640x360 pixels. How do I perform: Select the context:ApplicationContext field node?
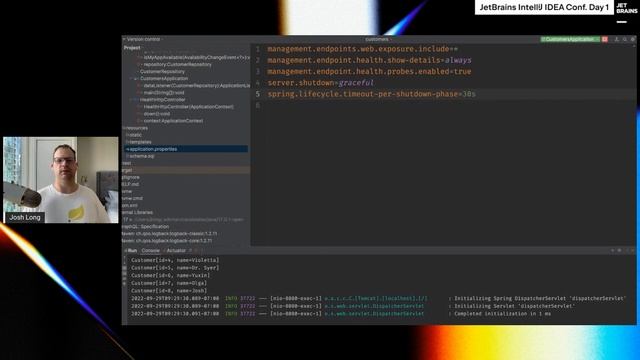(x=173, y=121)
